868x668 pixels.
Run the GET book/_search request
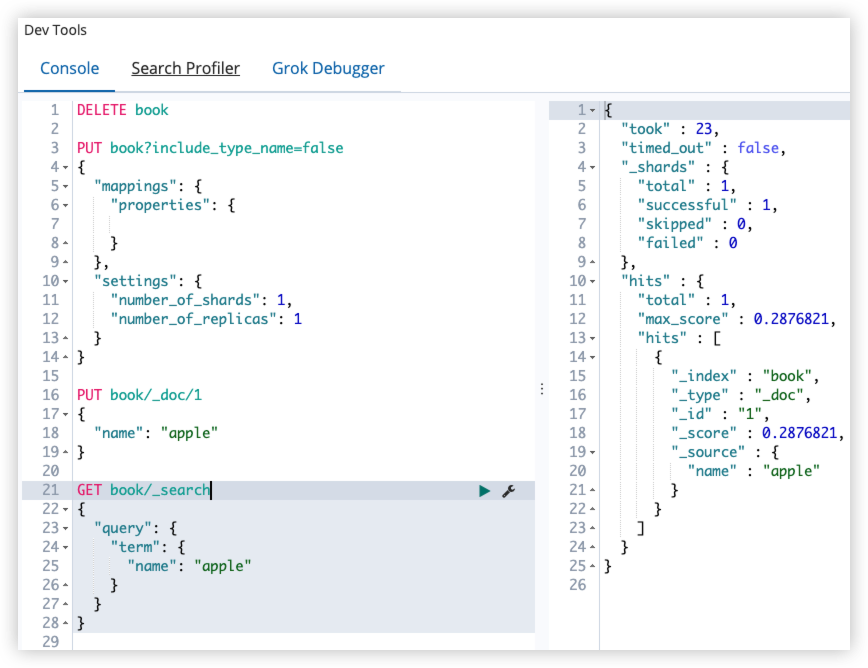(x=484, y=490)
